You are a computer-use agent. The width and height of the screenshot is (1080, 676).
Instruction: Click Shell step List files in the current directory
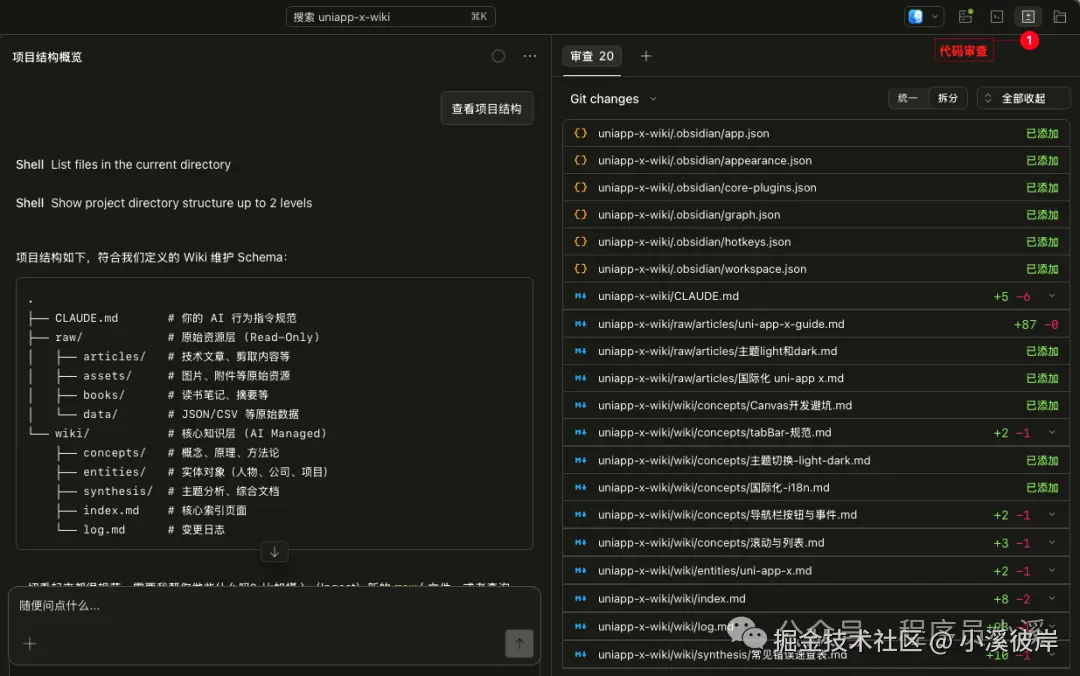click(x=123, y=165)
